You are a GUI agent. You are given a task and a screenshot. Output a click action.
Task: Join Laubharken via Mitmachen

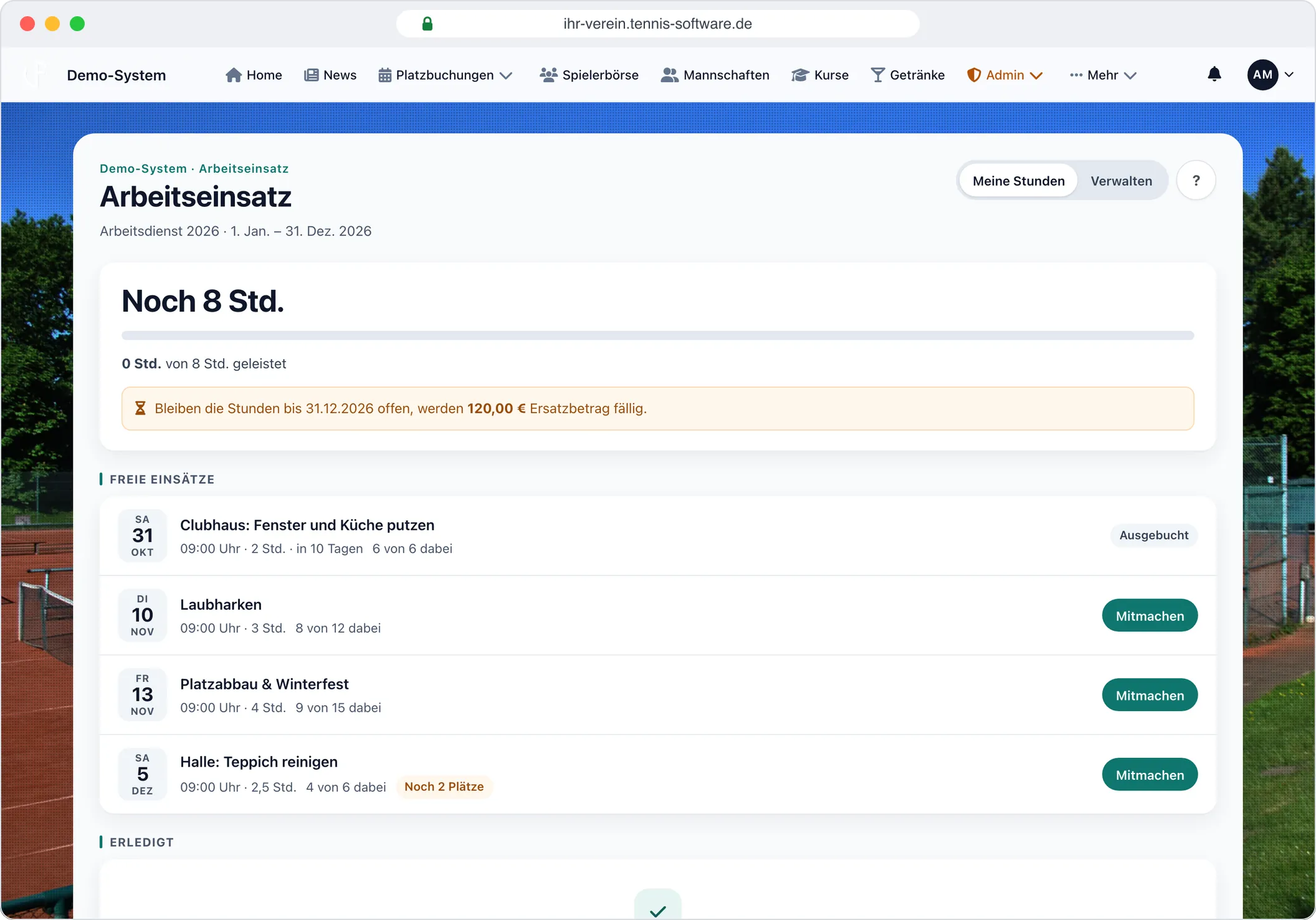[1150, 616]
